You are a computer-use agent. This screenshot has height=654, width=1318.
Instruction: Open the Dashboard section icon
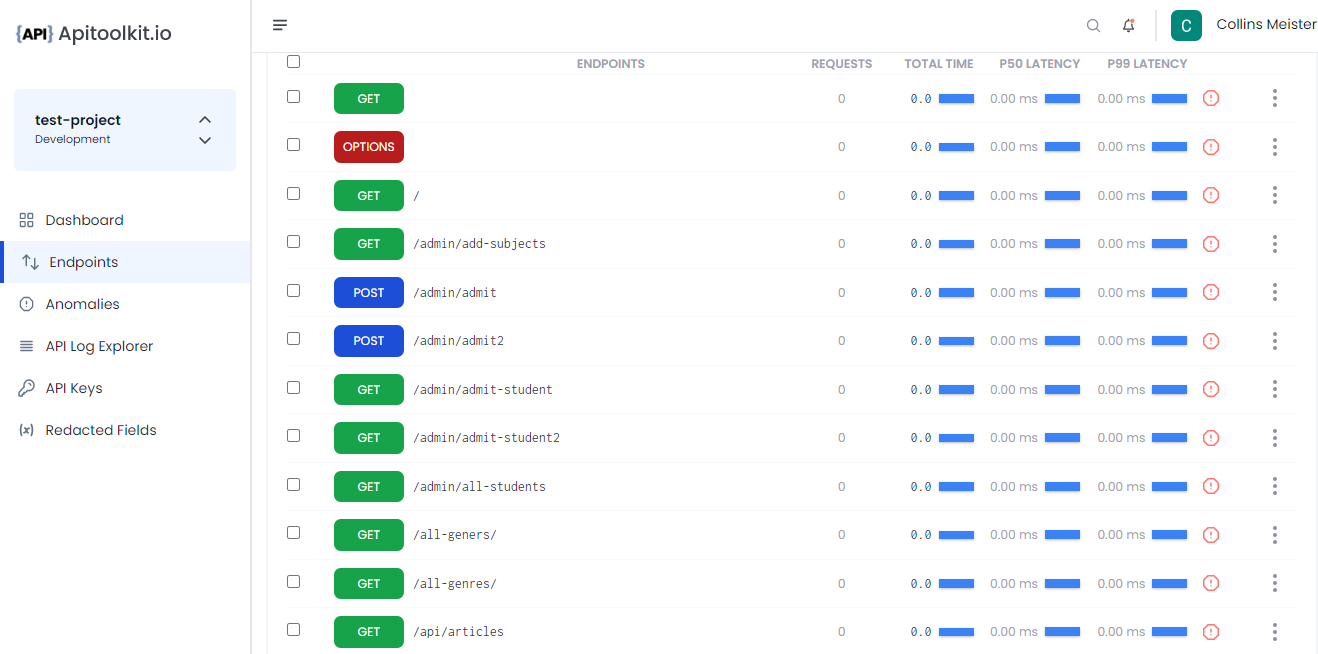point(25,219)
